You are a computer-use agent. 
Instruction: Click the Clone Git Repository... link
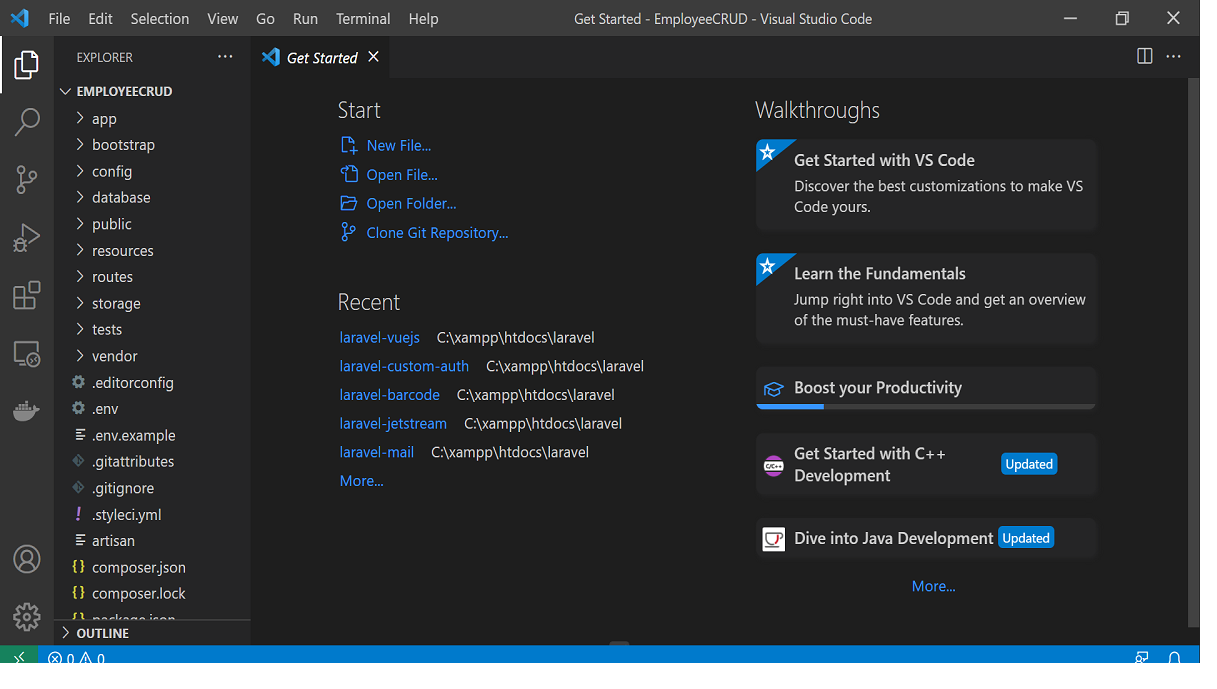[437, 232]
